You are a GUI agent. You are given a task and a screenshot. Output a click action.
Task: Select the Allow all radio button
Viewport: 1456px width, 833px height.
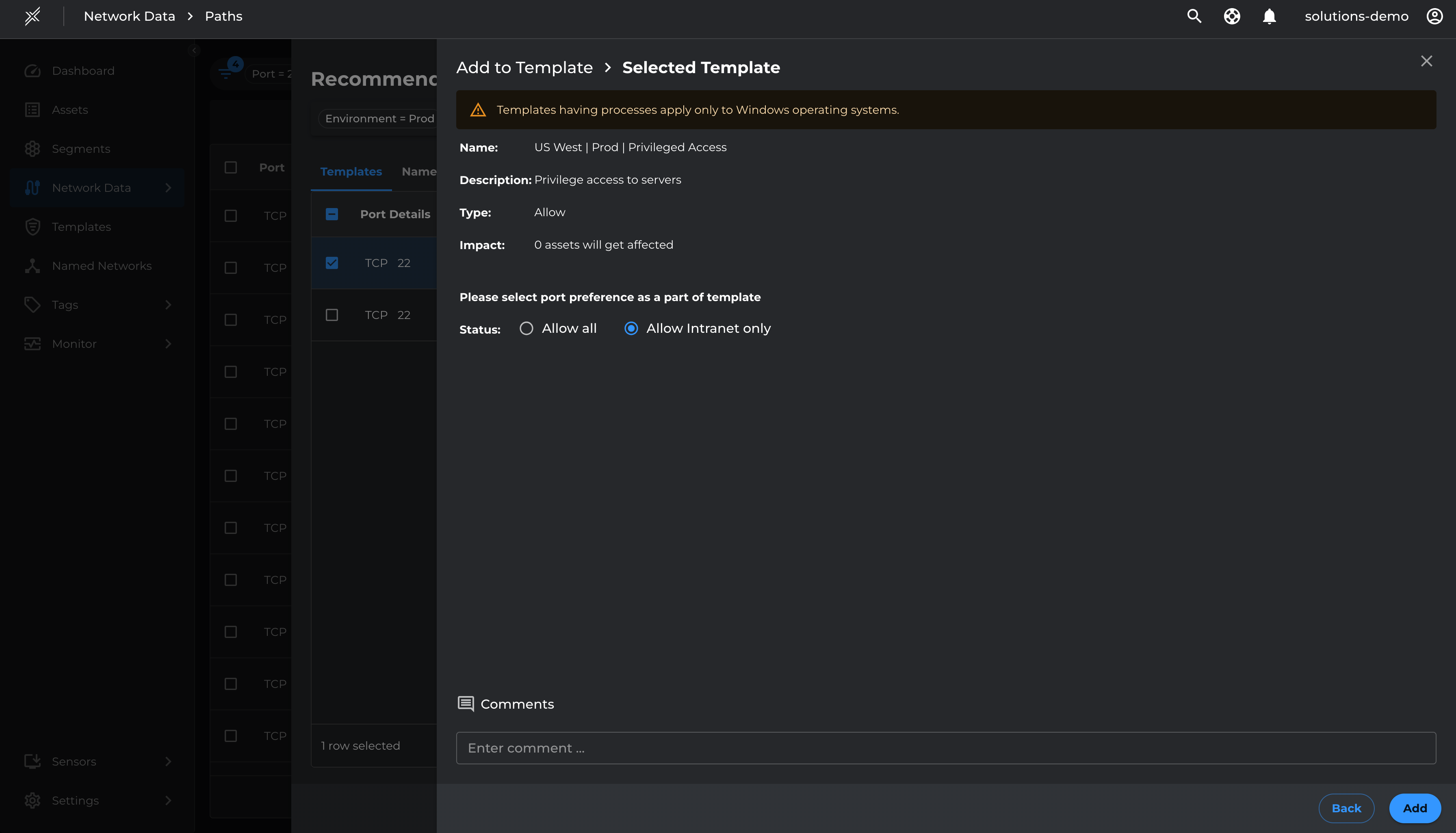526,328
